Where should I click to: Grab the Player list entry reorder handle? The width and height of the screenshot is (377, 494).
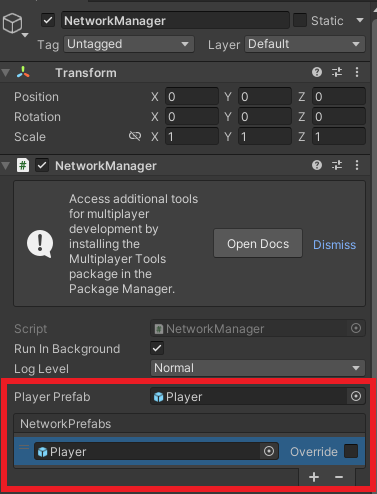coord(24,448)
